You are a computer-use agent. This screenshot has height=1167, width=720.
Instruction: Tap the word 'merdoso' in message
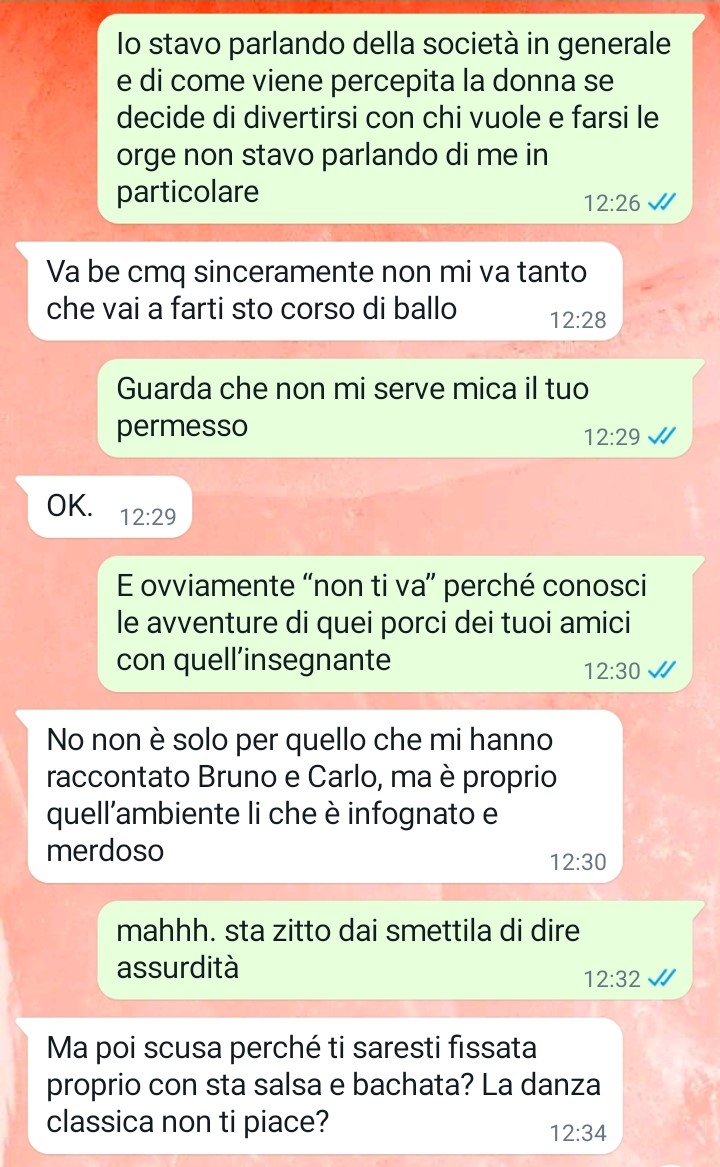(x=105, y=850)
